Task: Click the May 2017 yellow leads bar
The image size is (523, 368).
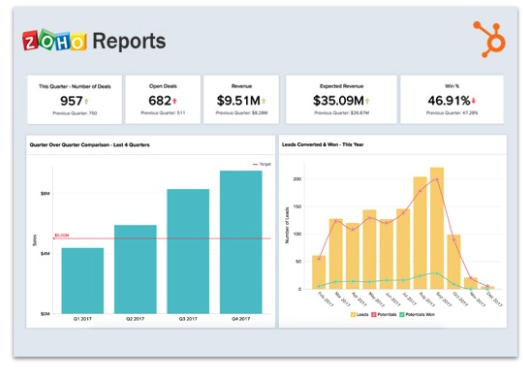Action: [x=369, y=249]
